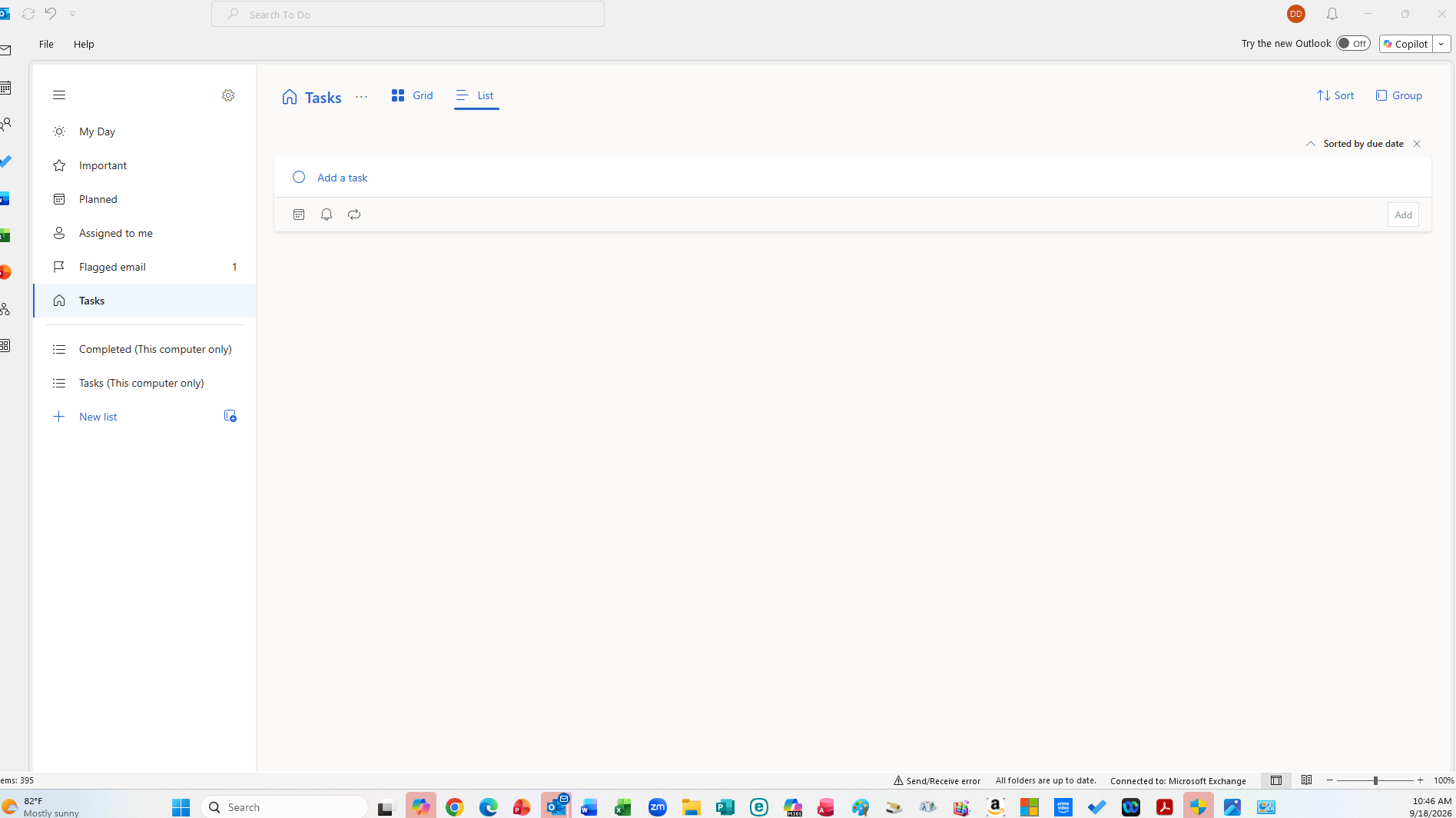Click the add due date calendar icon
1456x818 pixels.
click(x=299, y=214)
